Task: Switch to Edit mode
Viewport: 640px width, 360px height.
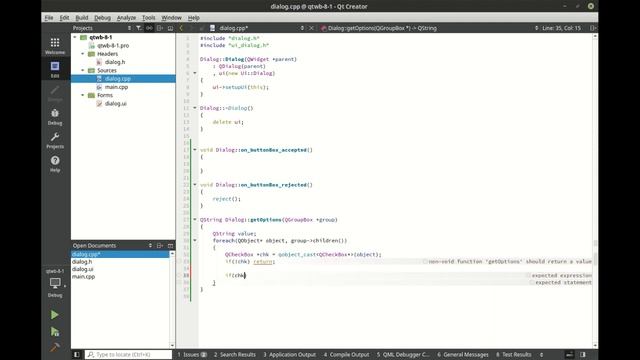Action: pos(55,69)
